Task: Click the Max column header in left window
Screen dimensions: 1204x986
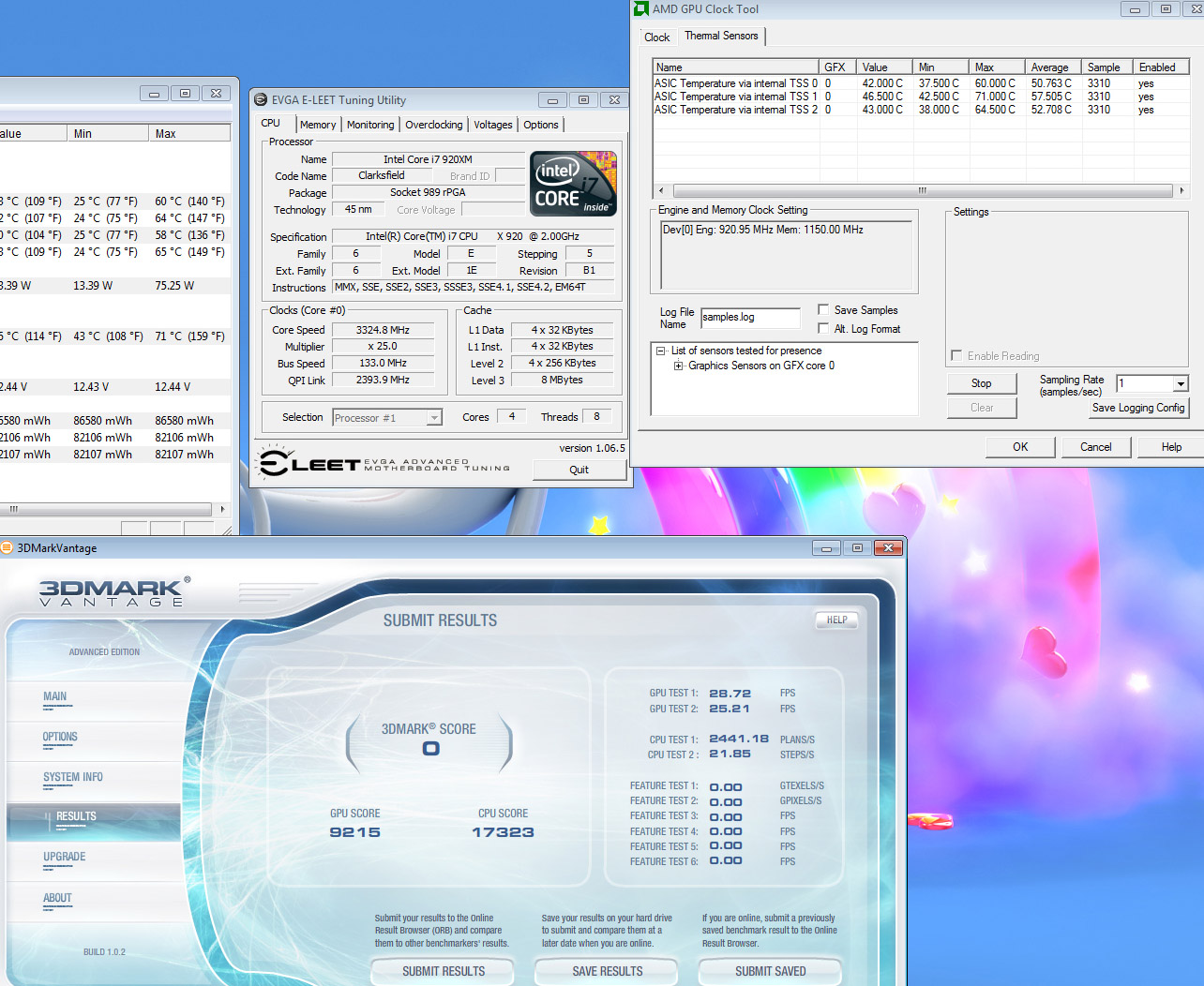Action: point(189,133)
